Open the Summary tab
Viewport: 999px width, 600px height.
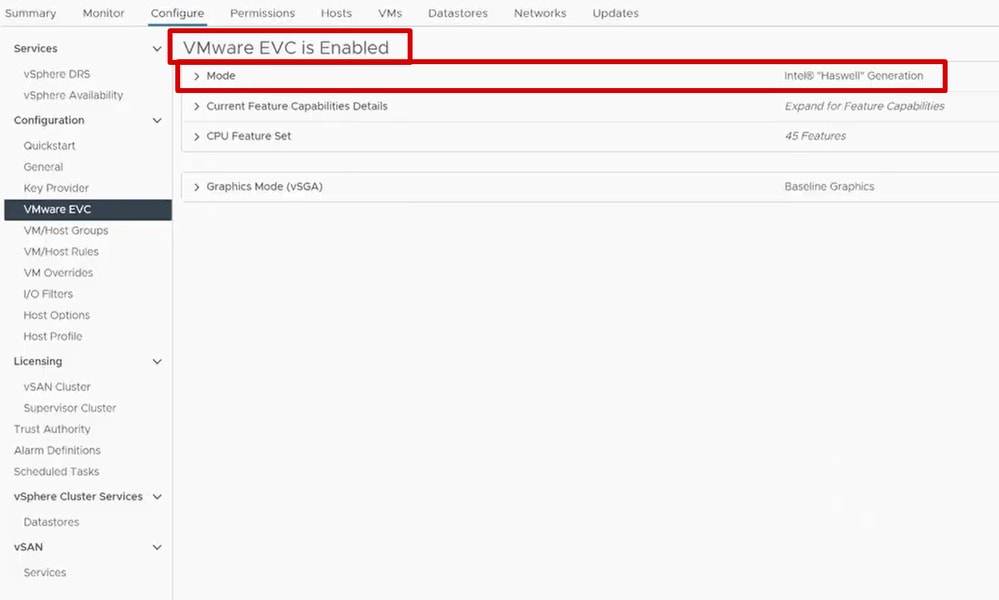point(30,13)
